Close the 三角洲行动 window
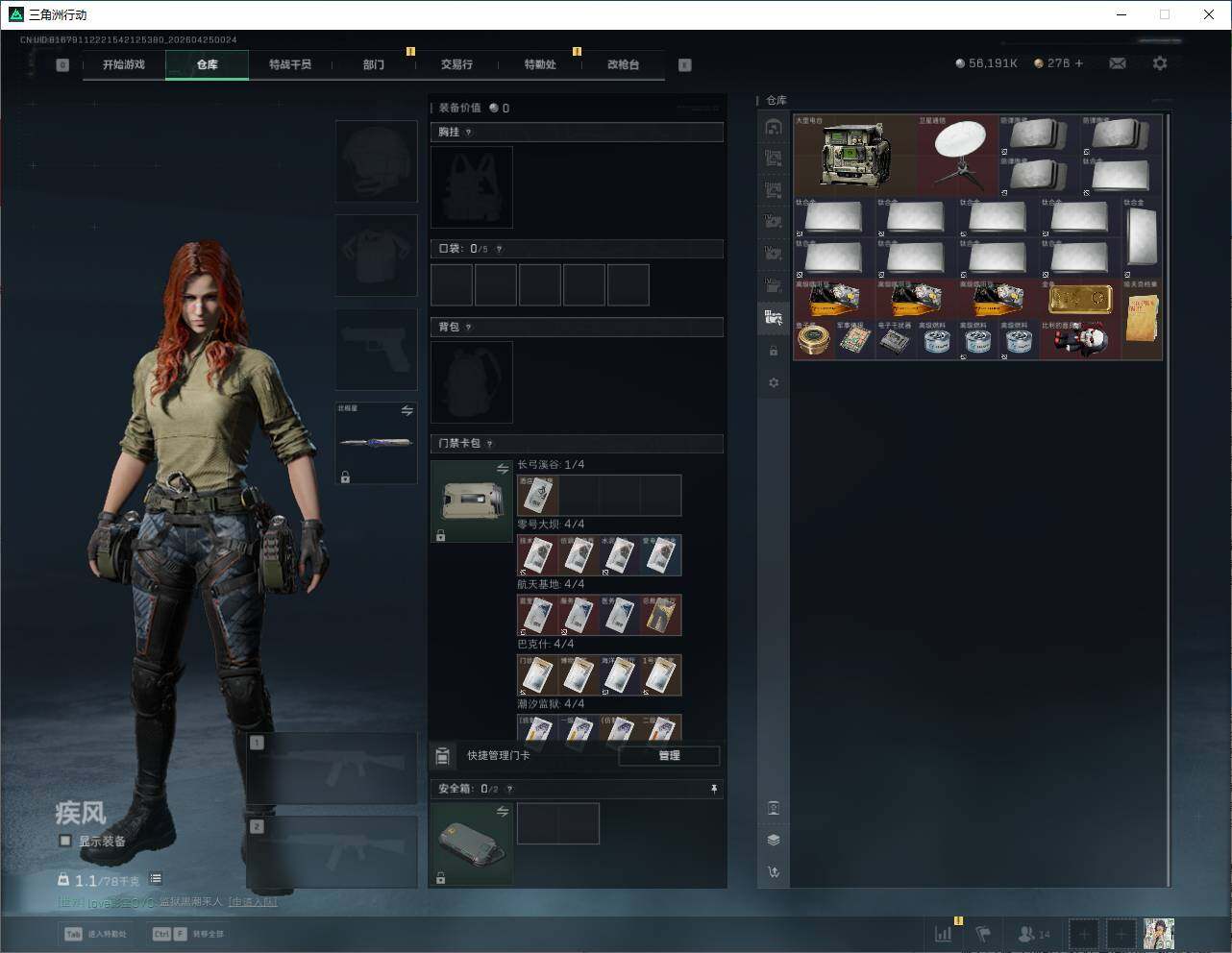The image size is (1232, 953). 1209,14
